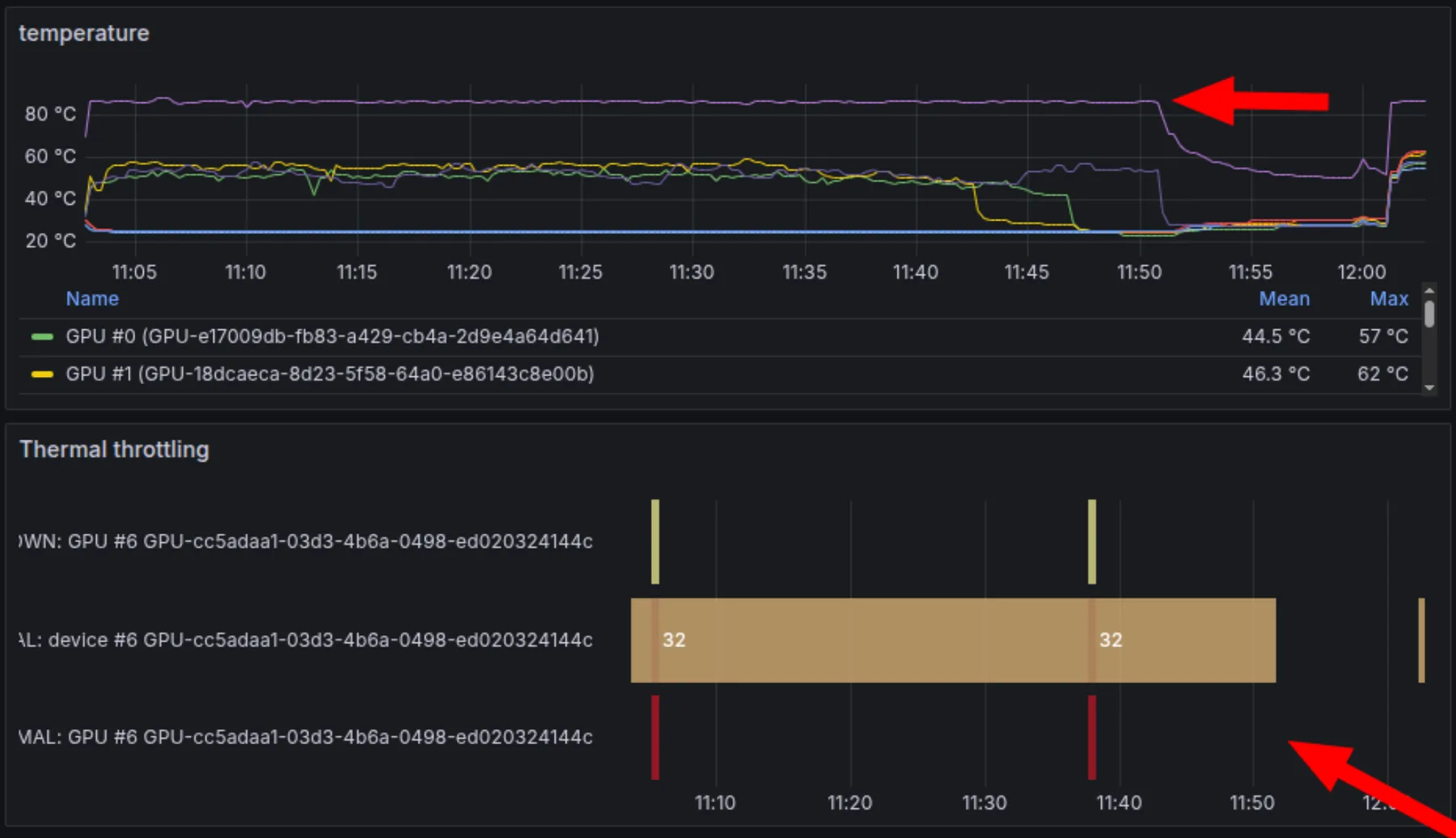The image size is (1456, 838).
Task: Select the first yellow bar in top GPU #6 row
Action: (655, 541)
